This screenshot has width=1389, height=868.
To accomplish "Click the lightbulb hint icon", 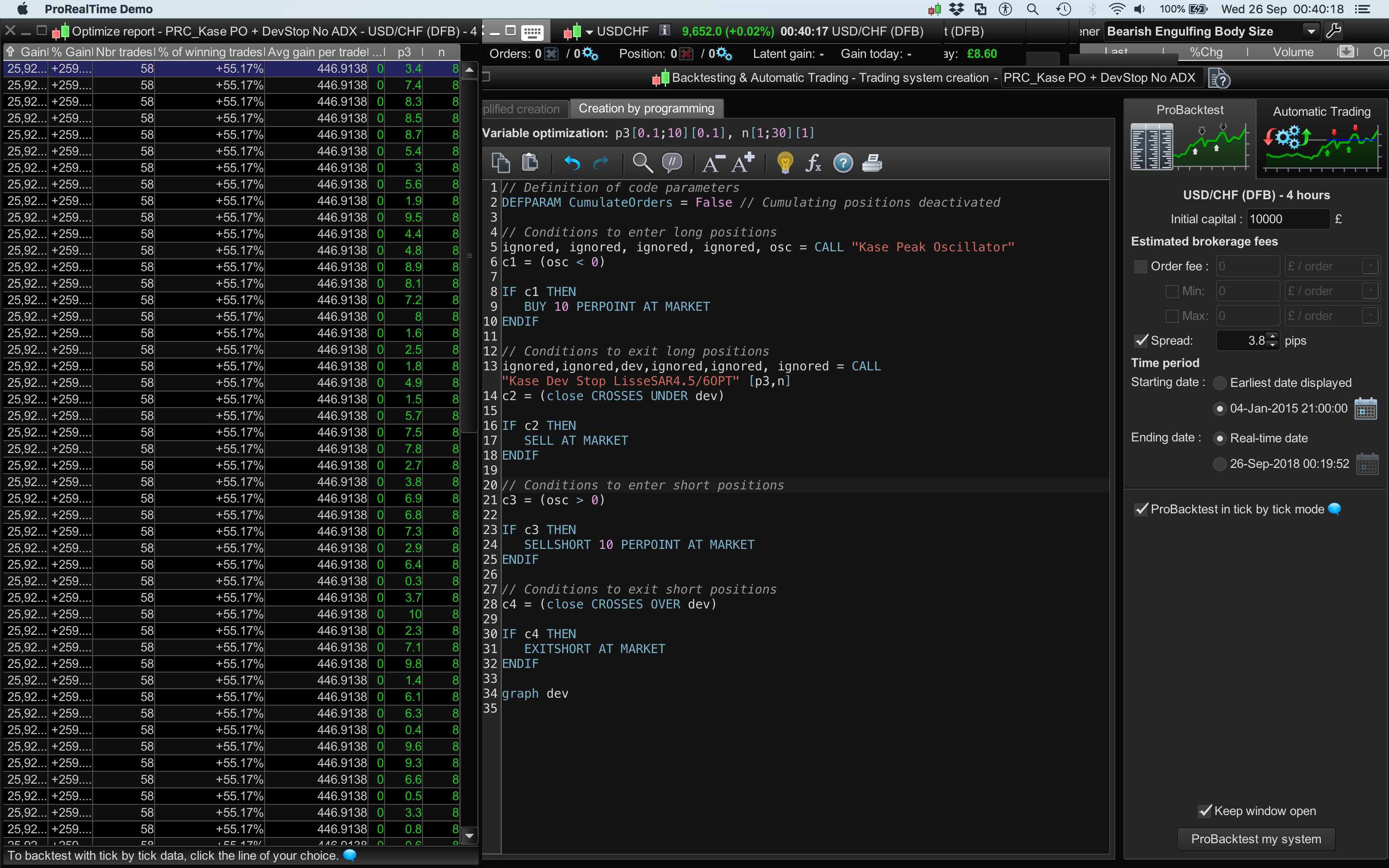I will click(785, 163).
